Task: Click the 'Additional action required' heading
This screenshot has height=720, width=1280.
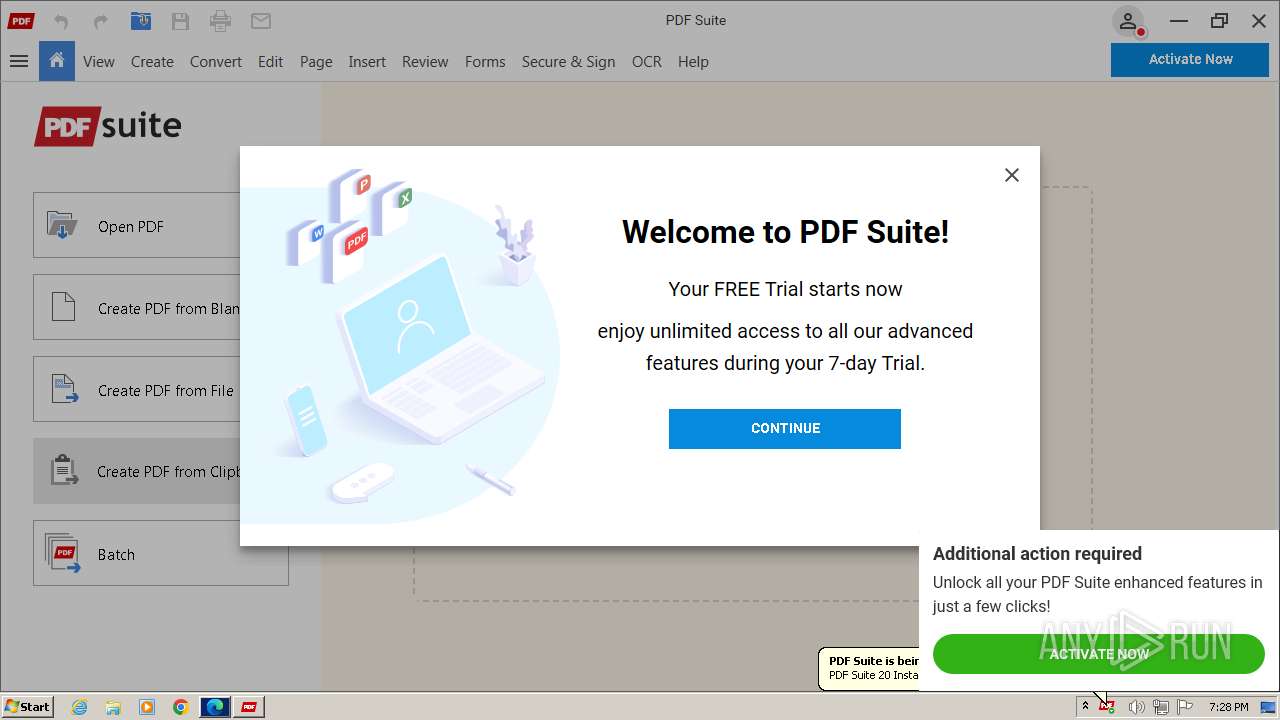Action: [1037, 554]
